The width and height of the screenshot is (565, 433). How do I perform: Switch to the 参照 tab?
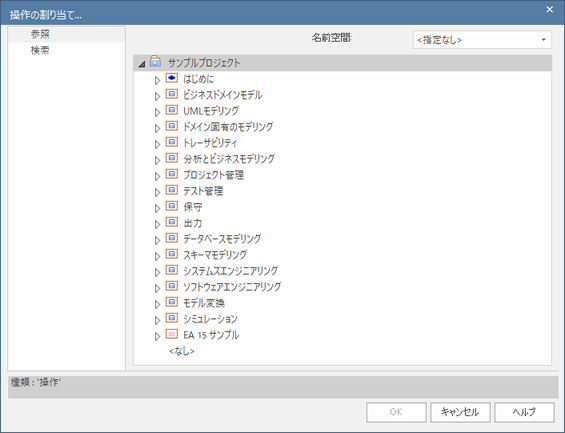point(40,34)
